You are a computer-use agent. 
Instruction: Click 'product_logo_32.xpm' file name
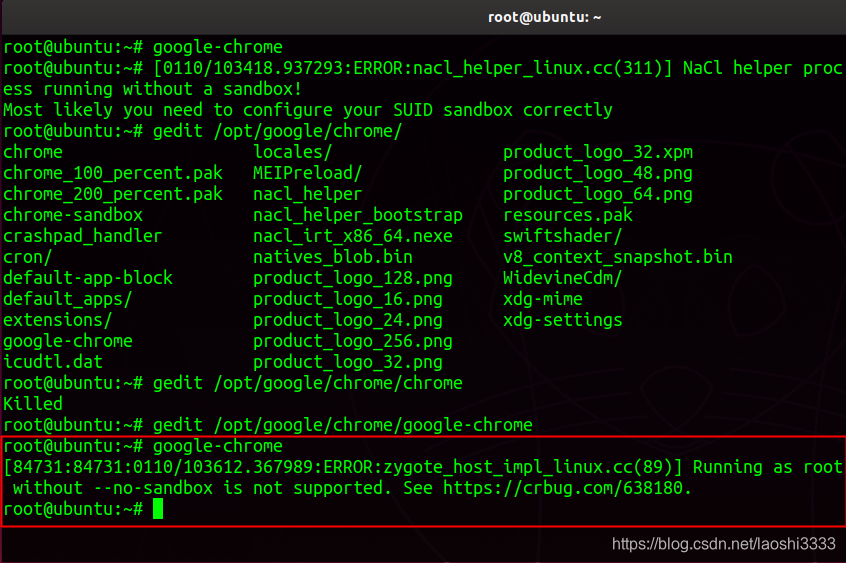click(x=598, y=153)
